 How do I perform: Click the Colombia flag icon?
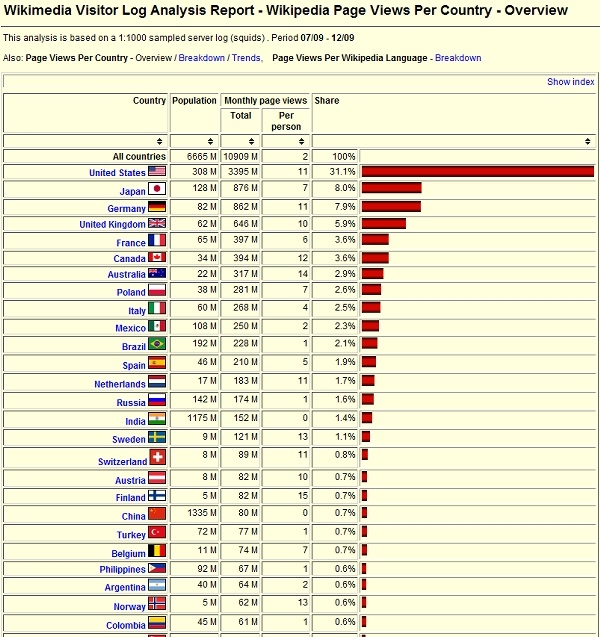coord(157,623)
